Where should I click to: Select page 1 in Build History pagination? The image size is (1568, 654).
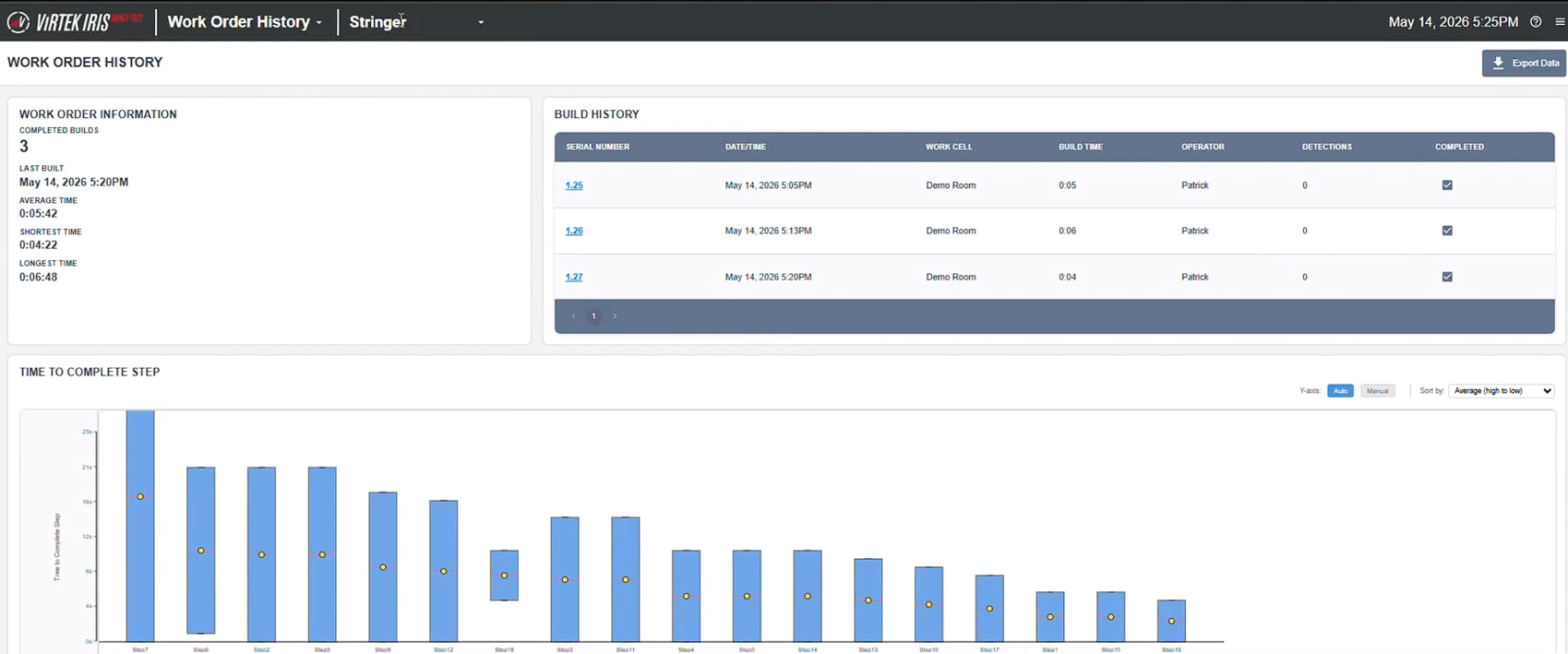click(593, 316)
